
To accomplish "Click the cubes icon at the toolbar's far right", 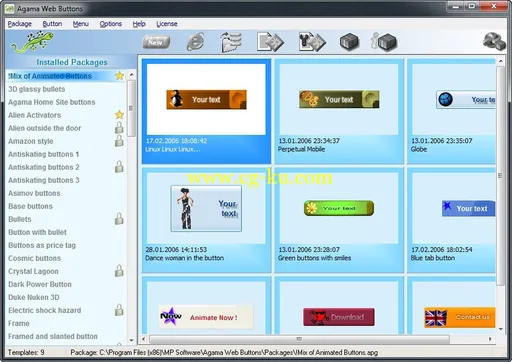I will pos(494,42).
